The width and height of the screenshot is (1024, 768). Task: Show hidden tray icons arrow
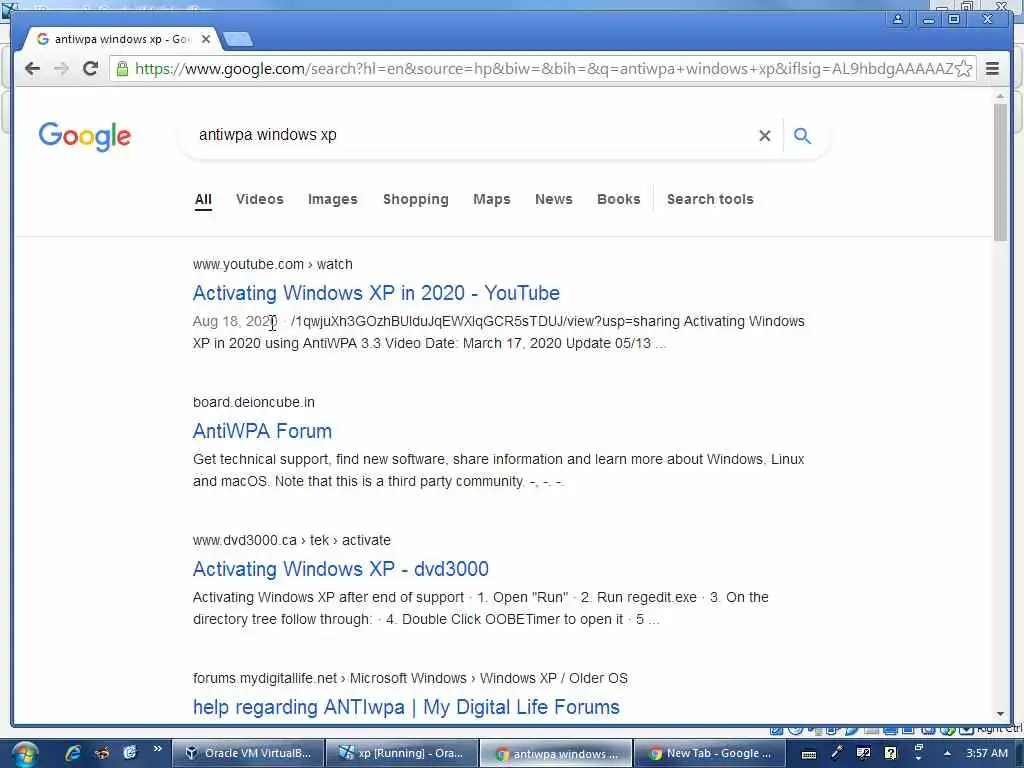click(947, 753)
